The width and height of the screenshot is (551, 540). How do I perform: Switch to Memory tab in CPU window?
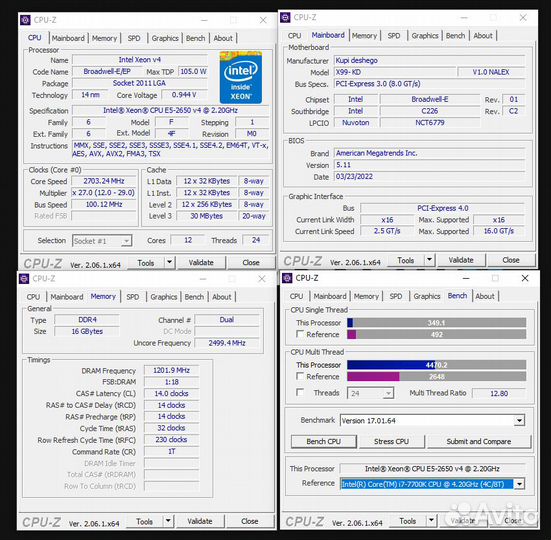coord(104,38)
